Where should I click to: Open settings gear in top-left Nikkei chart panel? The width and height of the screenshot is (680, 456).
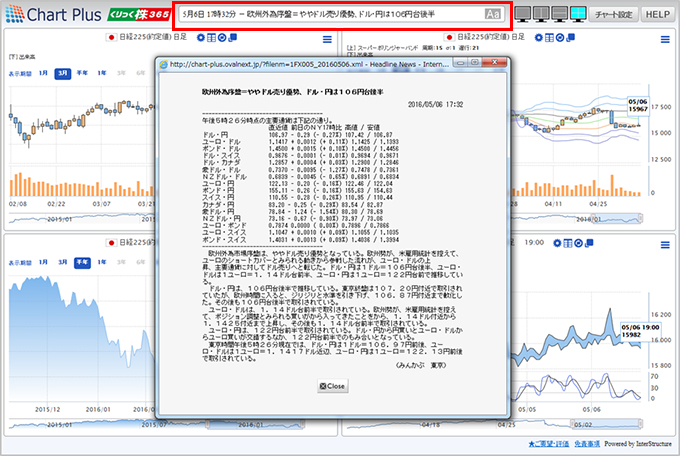(201, 38)
